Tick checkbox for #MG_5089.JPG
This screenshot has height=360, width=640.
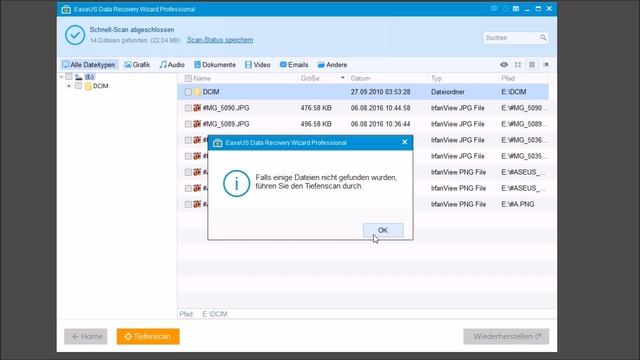[188, 124]
